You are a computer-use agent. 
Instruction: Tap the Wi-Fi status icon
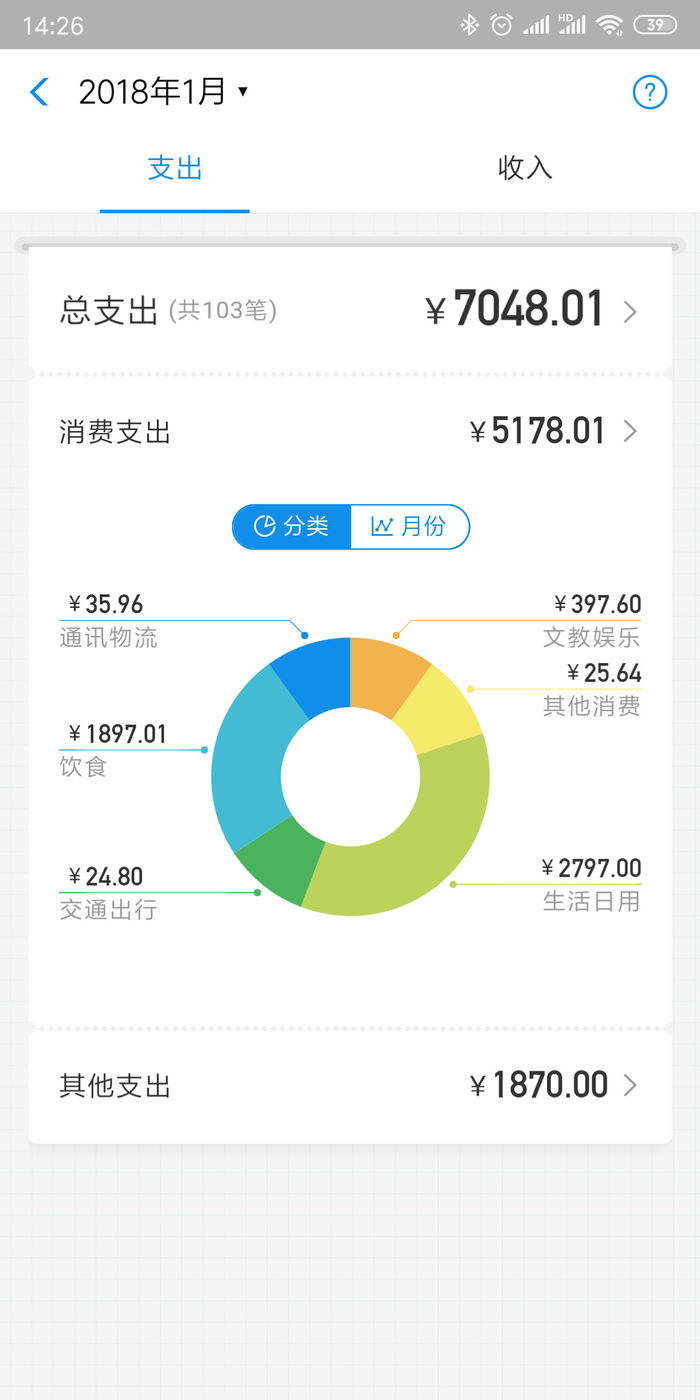click(x=609, y=25)
